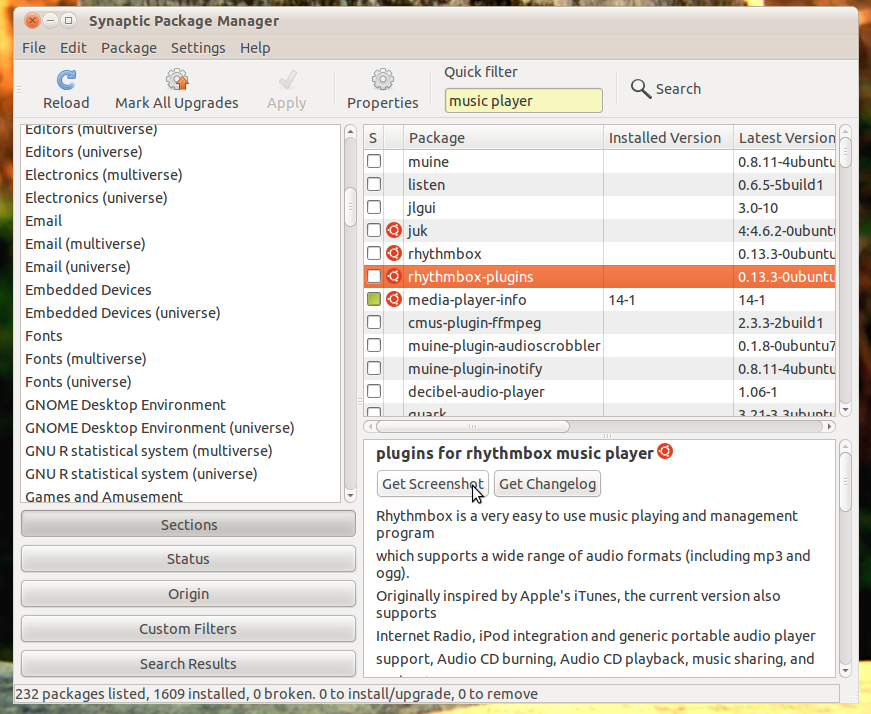
Task: Toggle the checkbox for cmus-plugin-ffmpeg
Action: click(374, 322)
